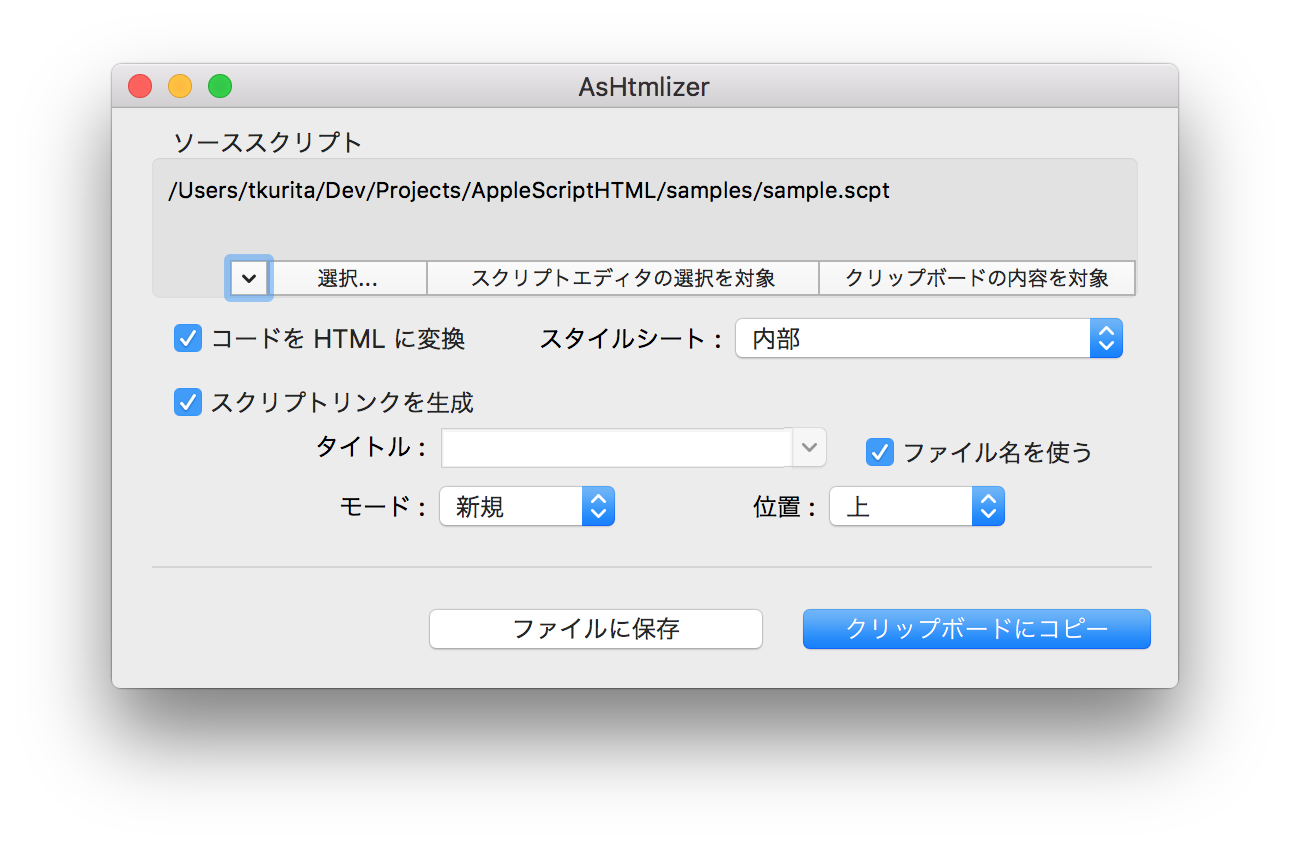Click into the タイトル text field
The width and height of the screenshot is (1290, 848).
pos(616,448)
